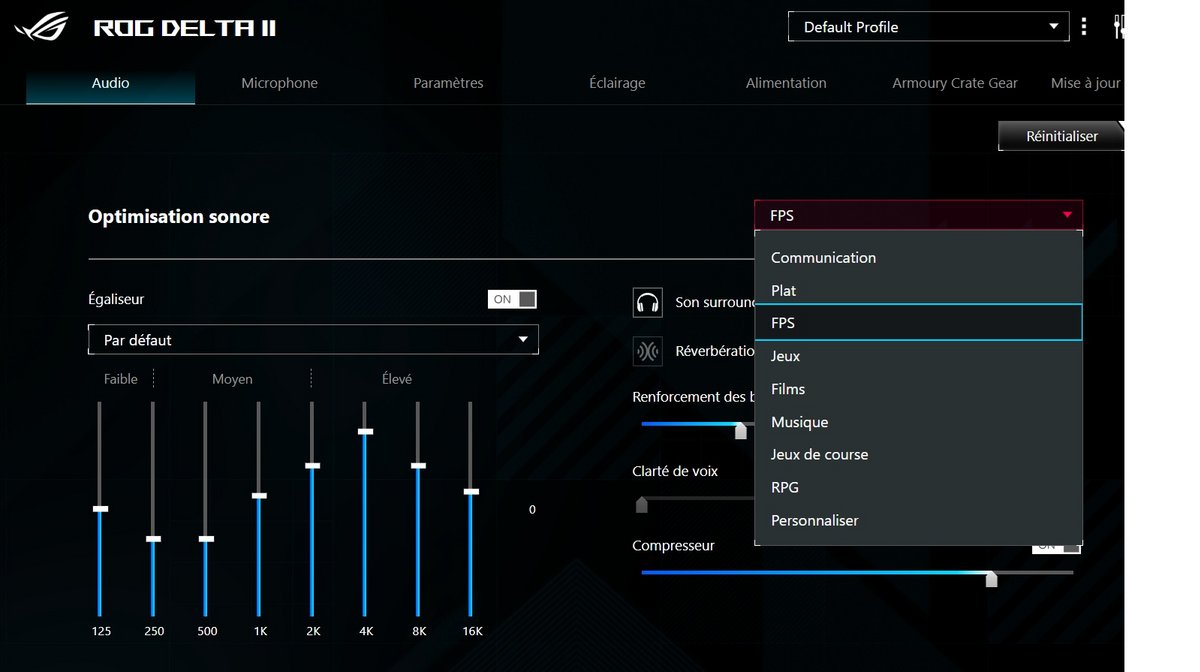Viewport: 1200px width, 672px height.
Task: Click the 250 Hz equalizer slider handle
Action: [x=153, y=539]
